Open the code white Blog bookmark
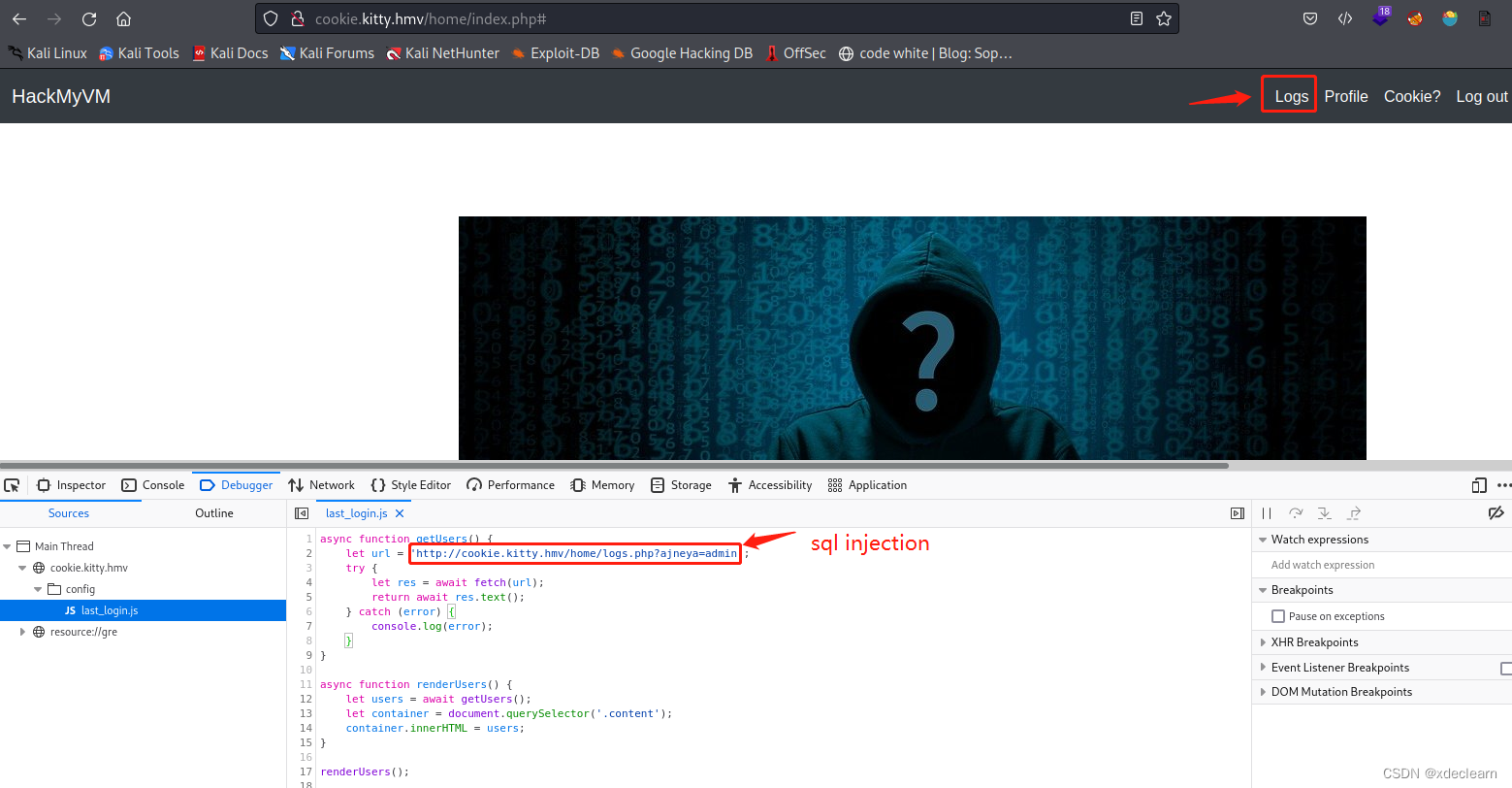The image size is (1512, 788). coord(925,53)
